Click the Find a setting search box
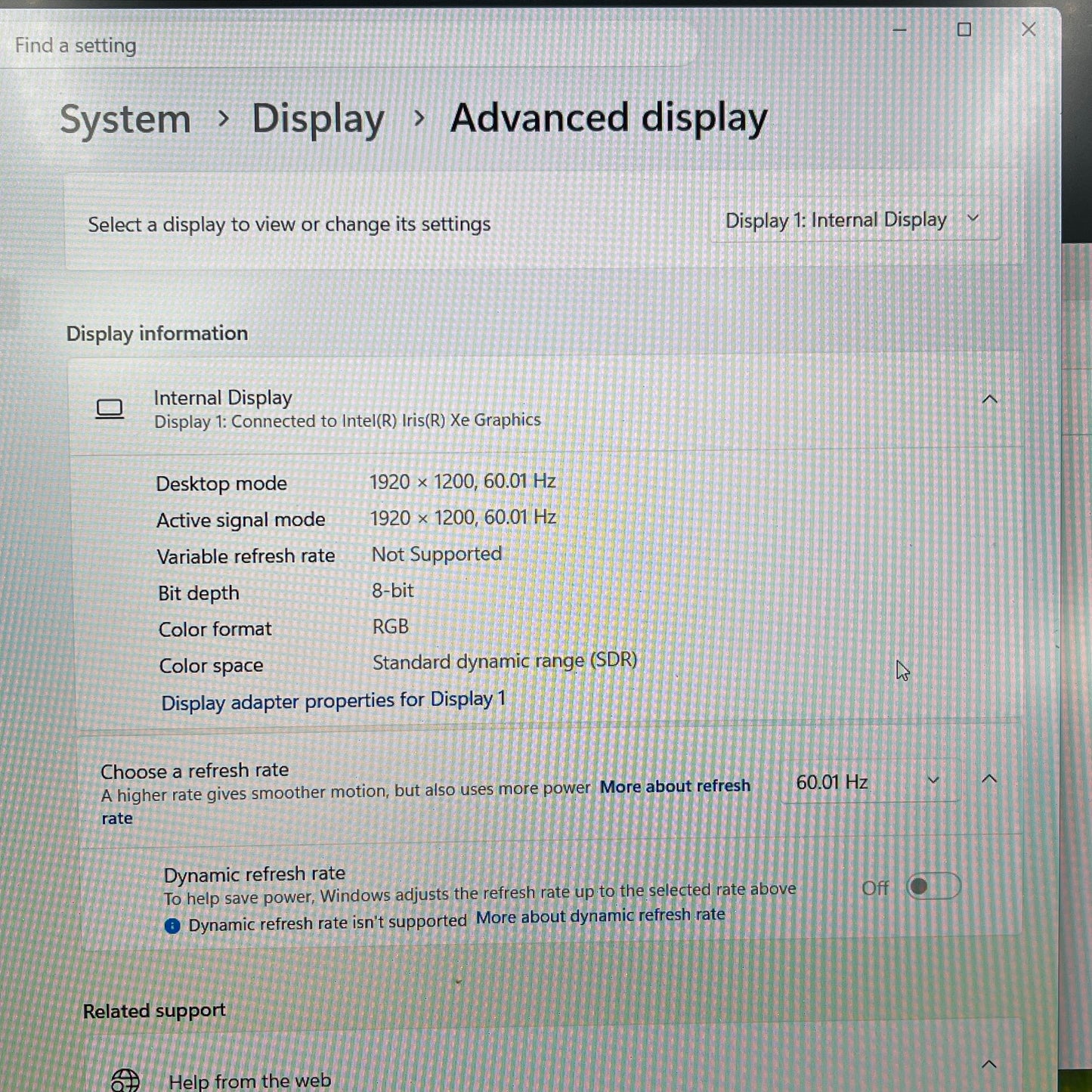This screenshot has width=1092, height=1092. coord(348,45)
